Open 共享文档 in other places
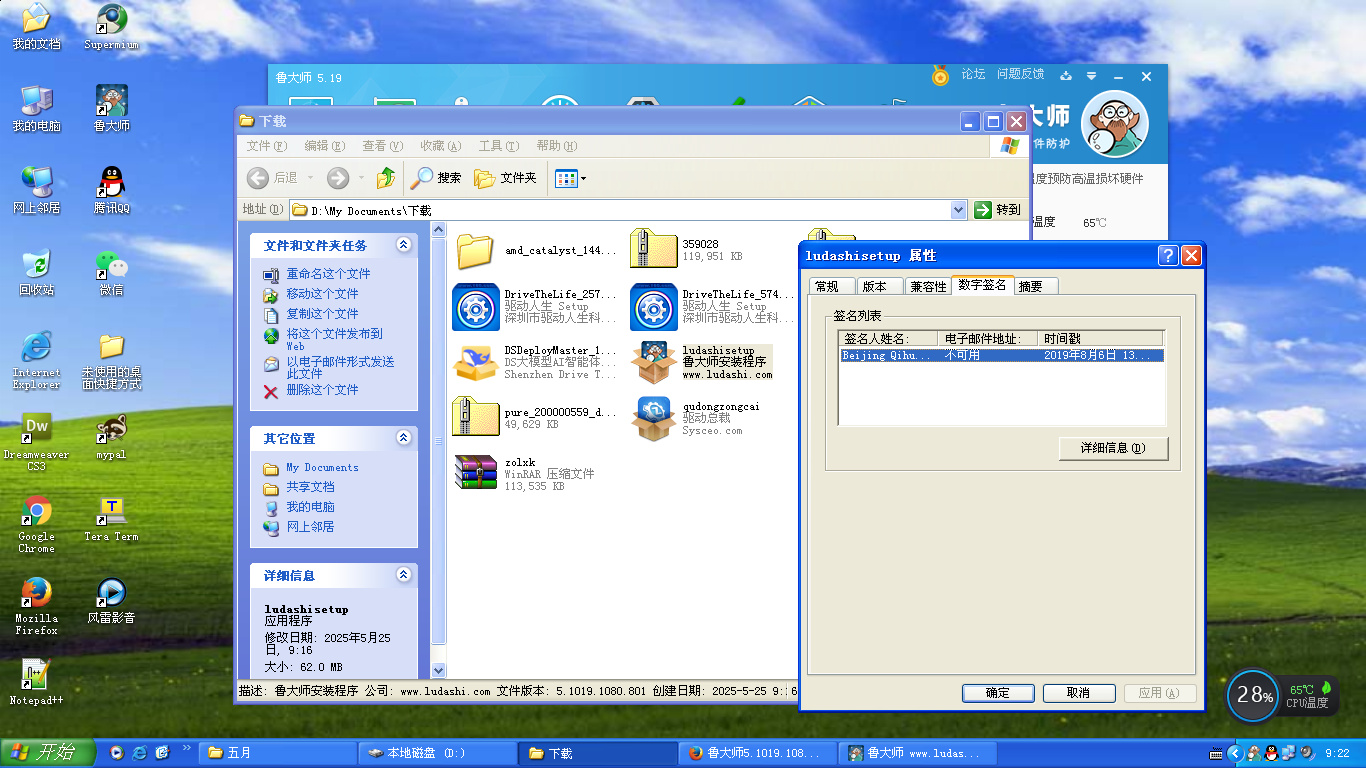 point(310,487)
